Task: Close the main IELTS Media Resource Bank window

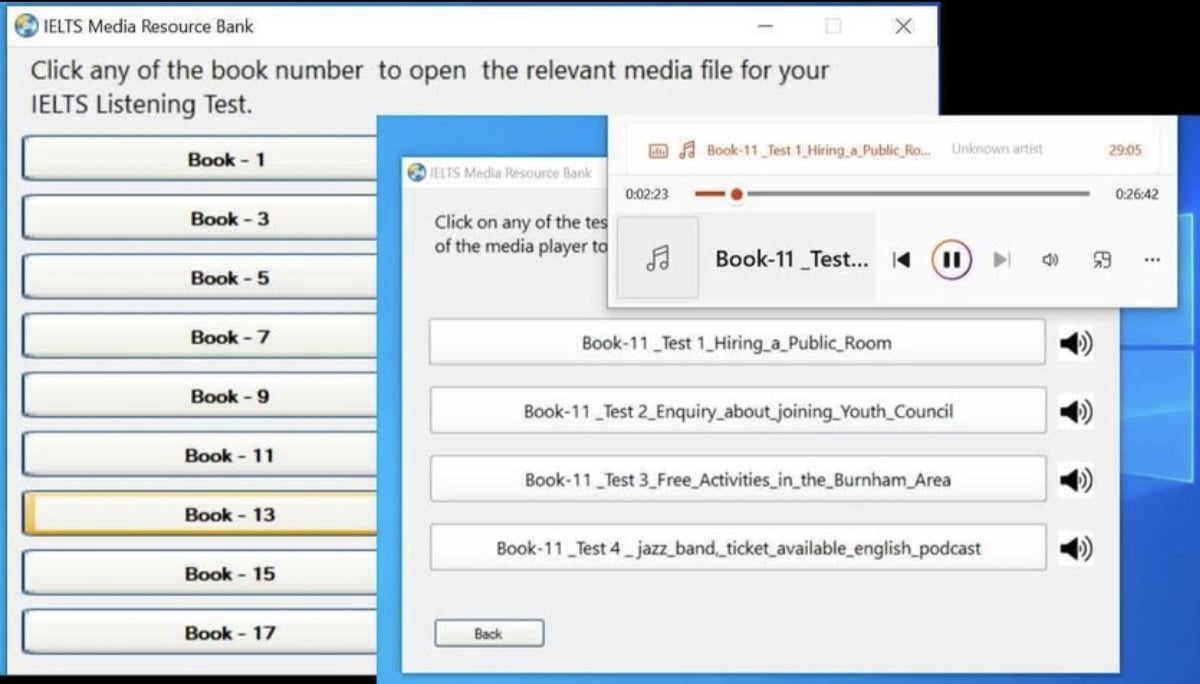Action: click(x=903, y=27)
